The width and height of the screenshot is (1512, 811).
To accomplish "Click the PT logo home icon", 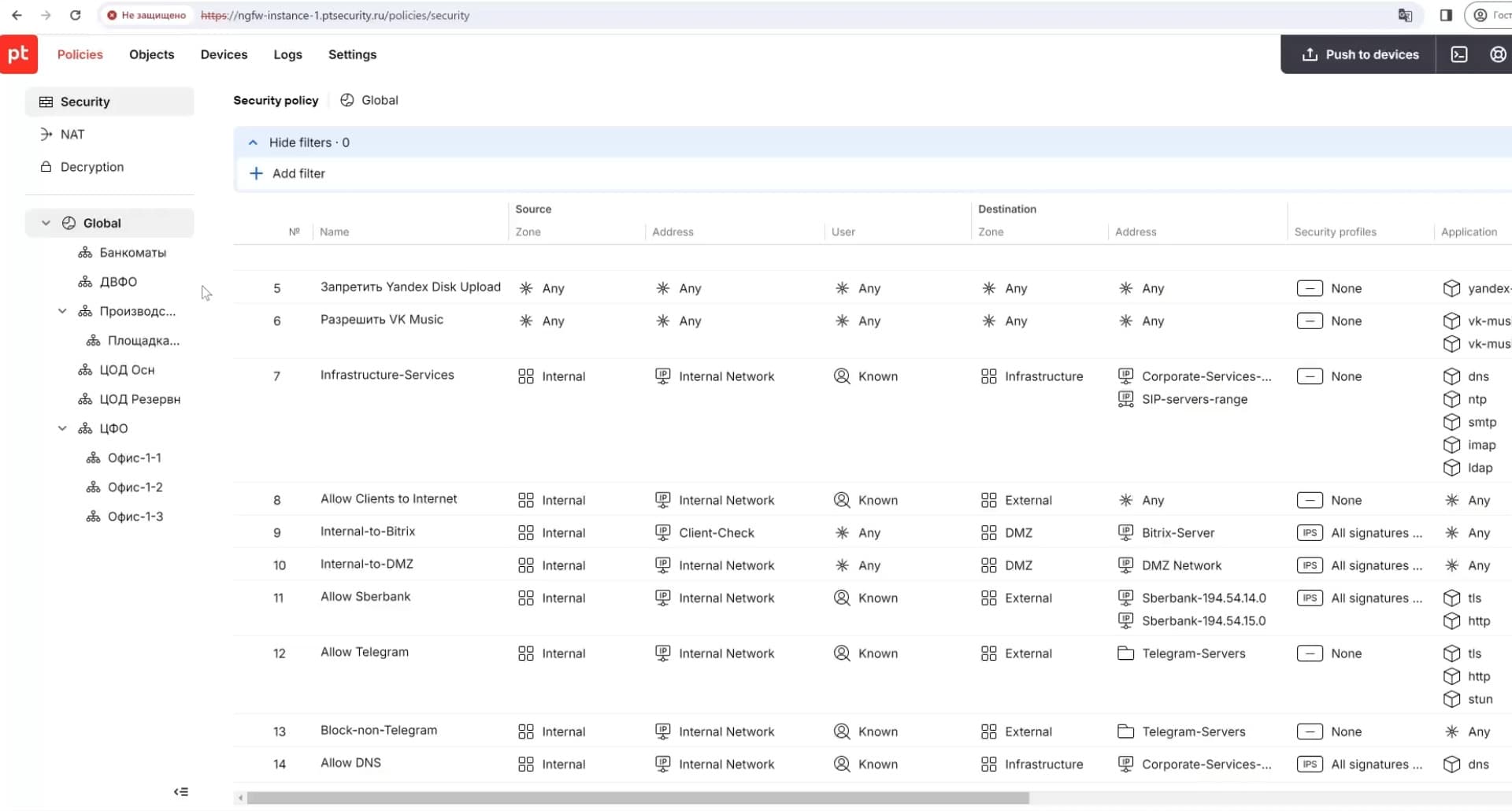I will (19, 54).
